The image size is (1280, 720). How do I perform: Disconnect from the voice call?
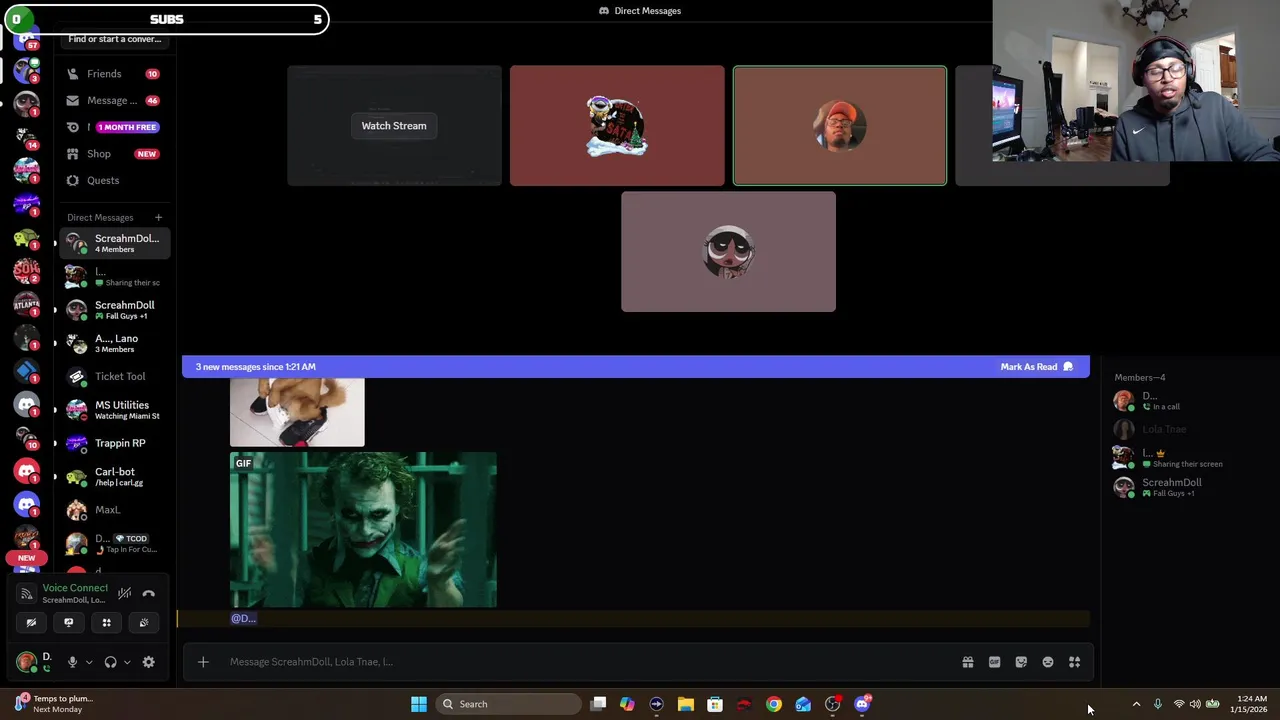pyautogui.click(x=148, y=594)
